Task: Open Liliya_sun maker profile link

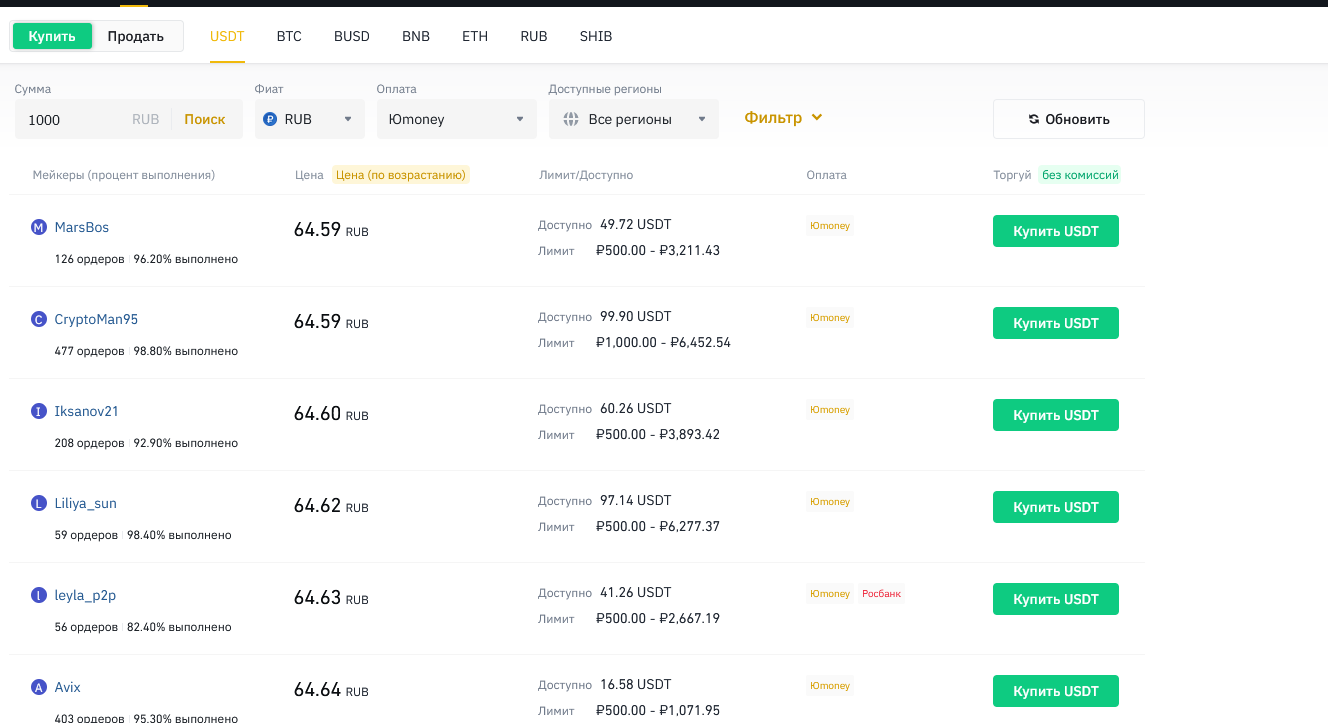Action: point(86,503)
